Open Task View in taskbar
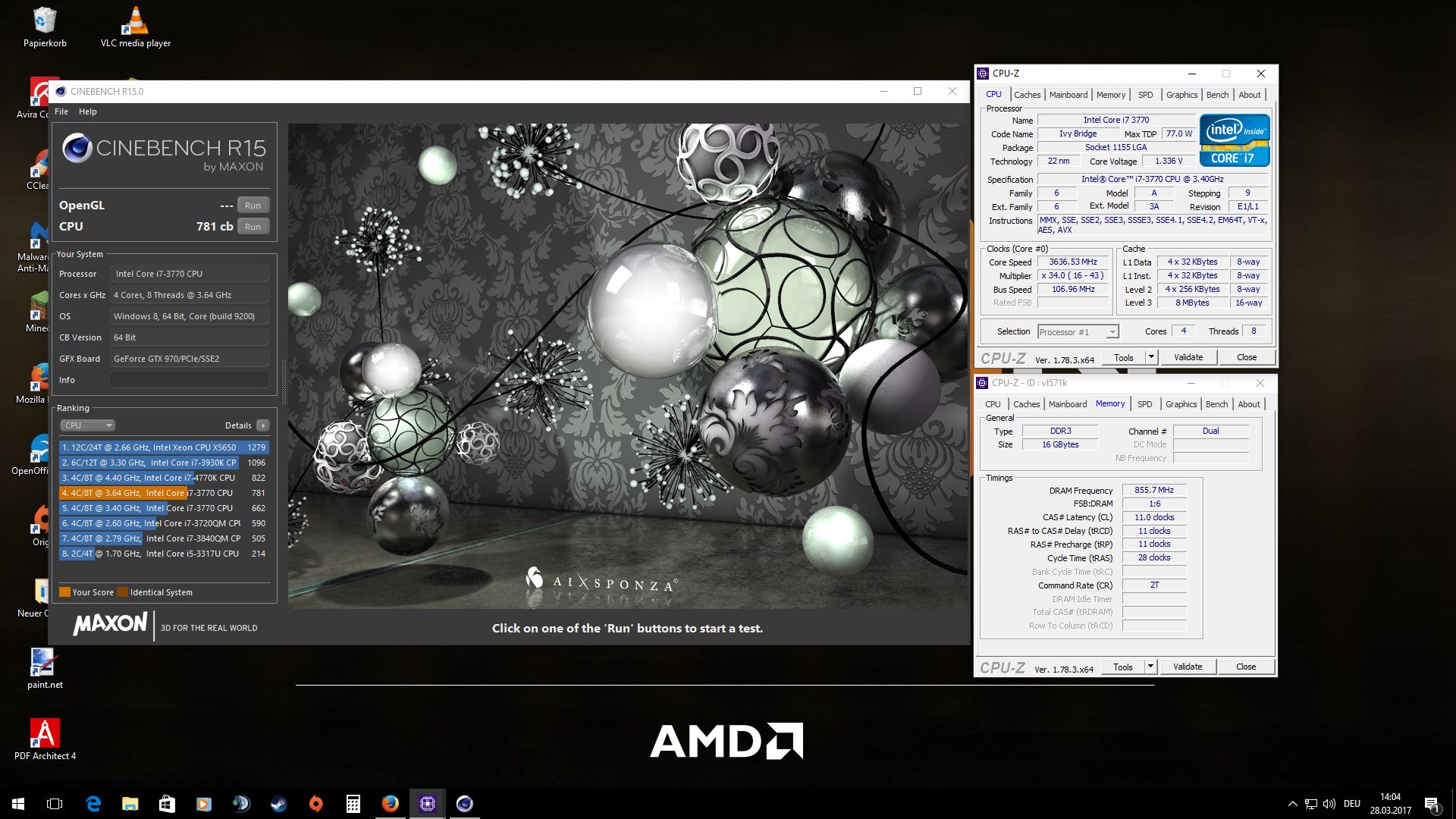This screenshot has height=819, width=1456. [55, 804]
